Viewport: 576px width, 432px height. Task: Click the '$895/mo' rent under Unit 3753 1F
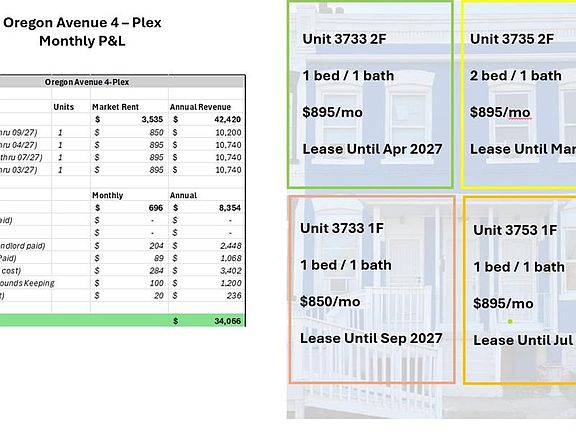point(503,304)
